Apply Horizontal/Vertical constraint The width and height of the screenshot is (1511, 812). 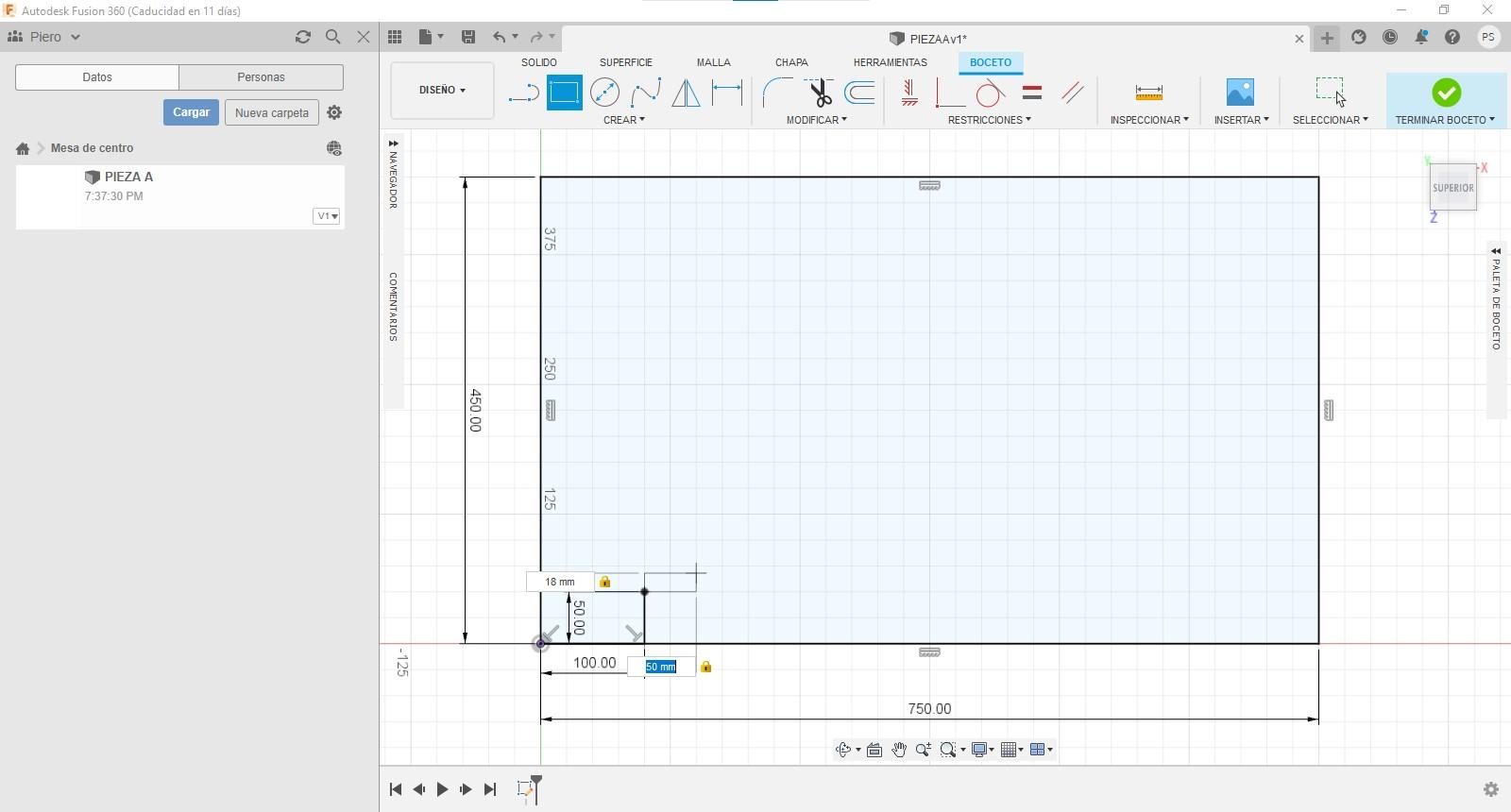(x=909, y=93)
